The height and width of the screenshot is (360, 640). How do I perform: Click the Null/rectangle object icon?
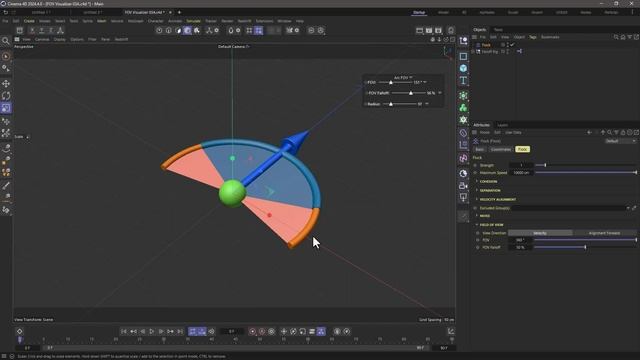[x=463, y=56]
